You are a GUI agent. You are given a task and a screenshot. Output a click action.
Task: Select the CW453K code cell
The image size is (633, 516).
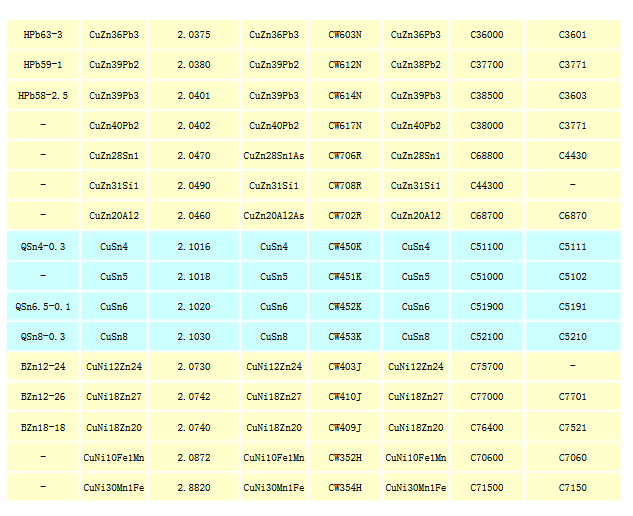[345, 337]
